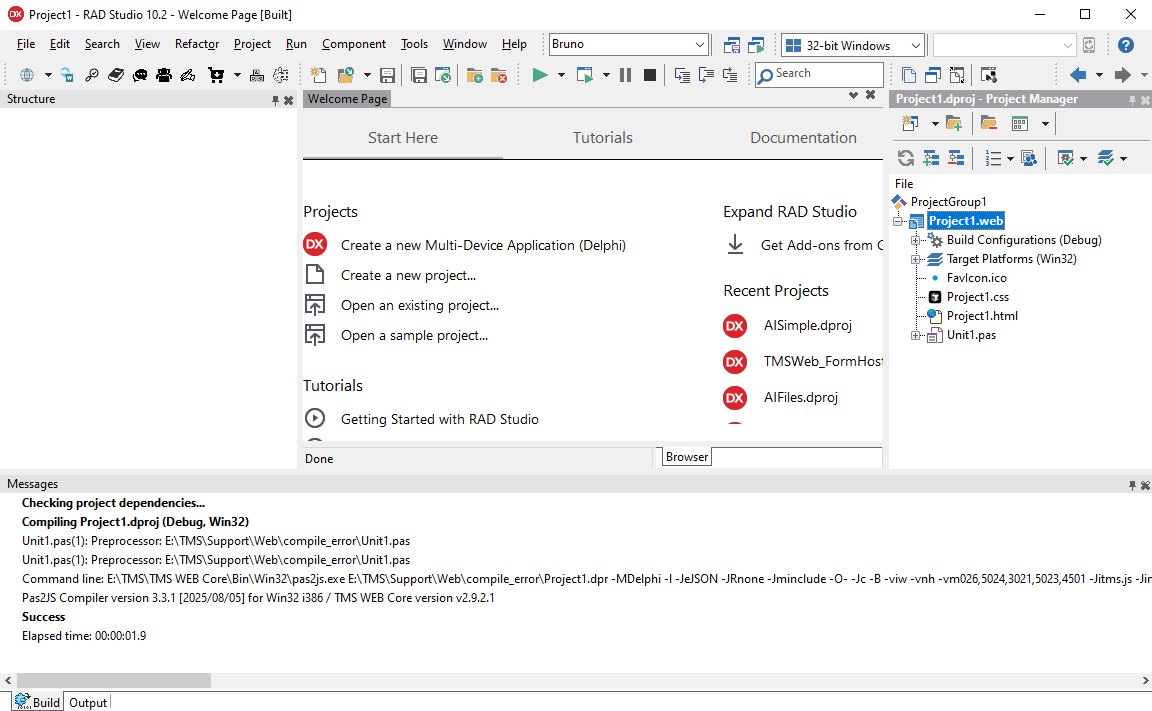The height and width of the screenshot is (711, 1152).
Task: Open the 32-bit Windows platform dropdown
Action: coord(915,45)
